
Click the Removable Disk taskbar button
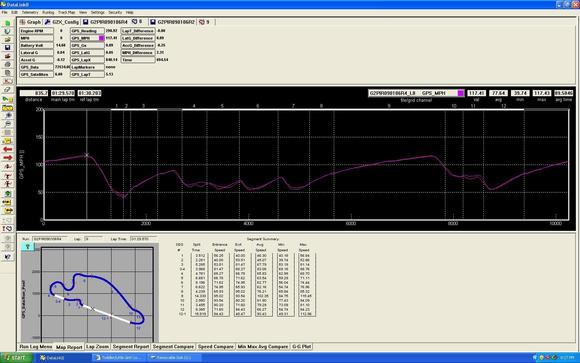click(x=174, y=357)
